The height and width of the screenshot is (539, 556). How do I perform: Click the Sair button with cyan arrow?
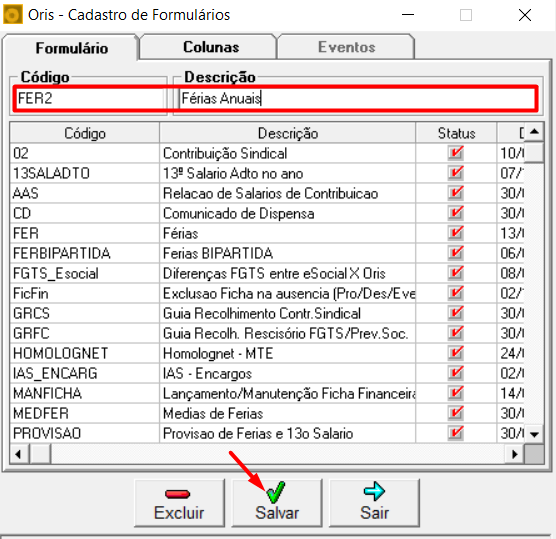[374, 503]
